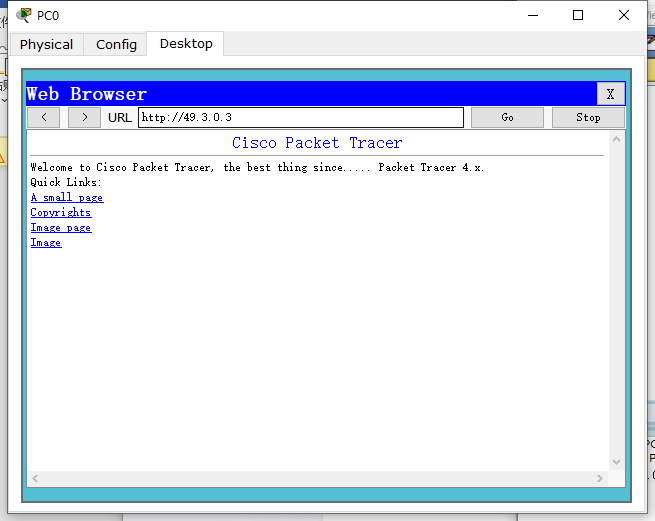Open the 'Image' link
655x521 pixels.
[x=46, y=243]
